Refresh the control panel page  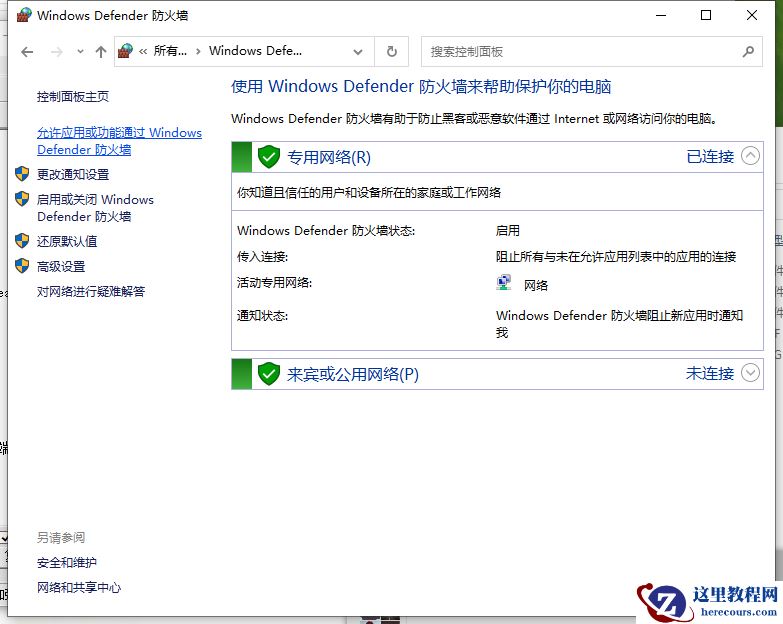coord(392,51)
